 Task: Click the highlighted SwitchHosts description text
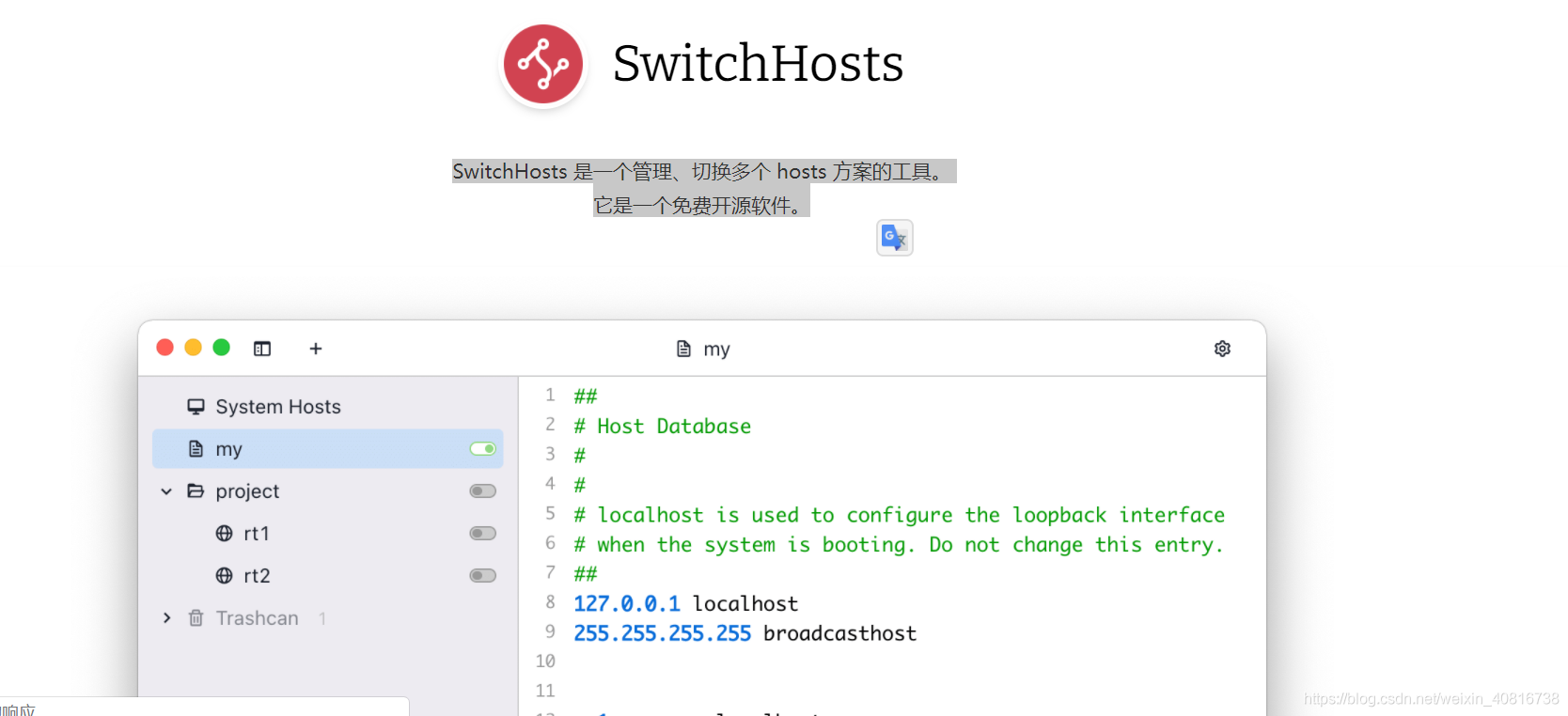(x=704, y=171)
